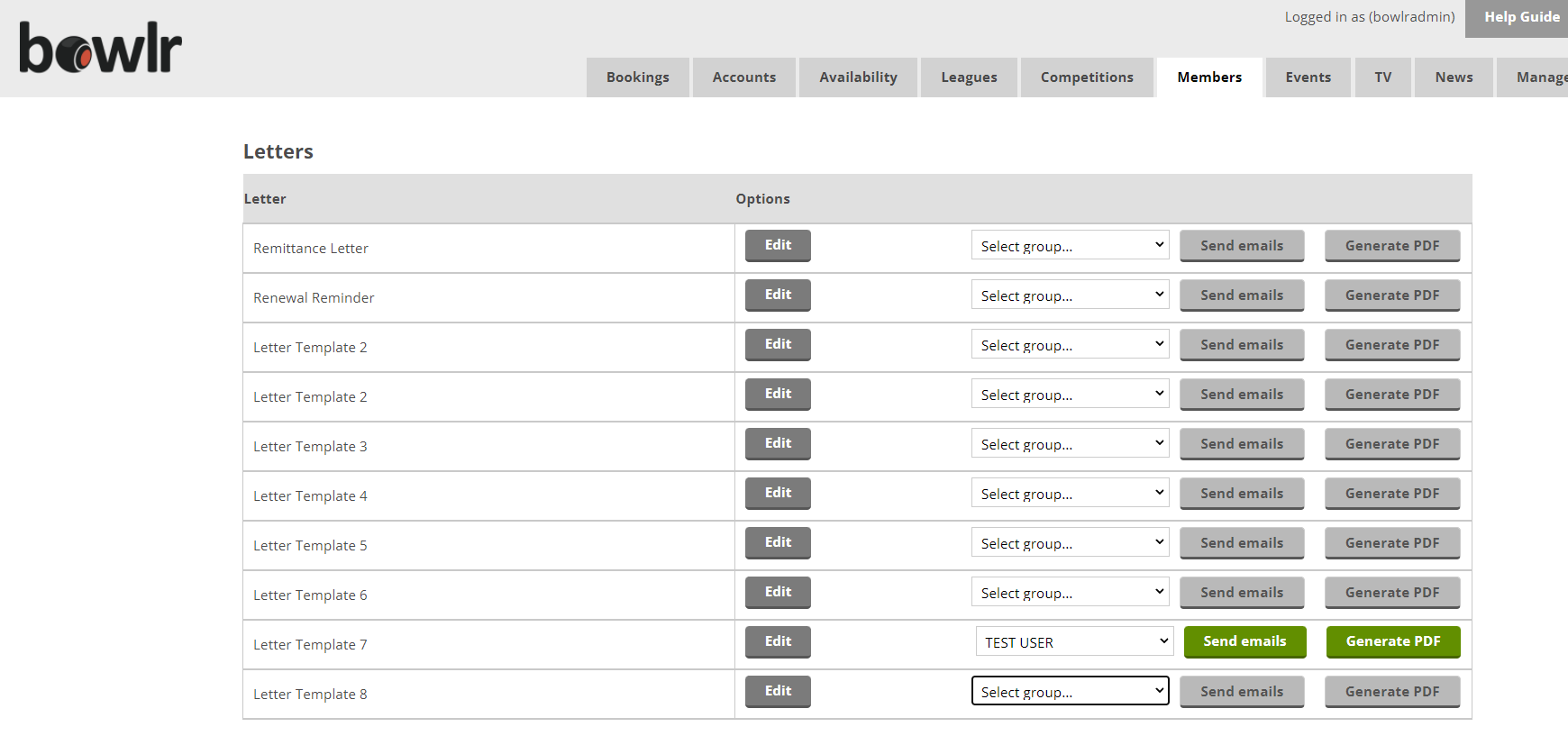Expand group dropdown for Remittance Letter
Viewport: 1568px width, 745px height.
click(x=1070, y=246)
